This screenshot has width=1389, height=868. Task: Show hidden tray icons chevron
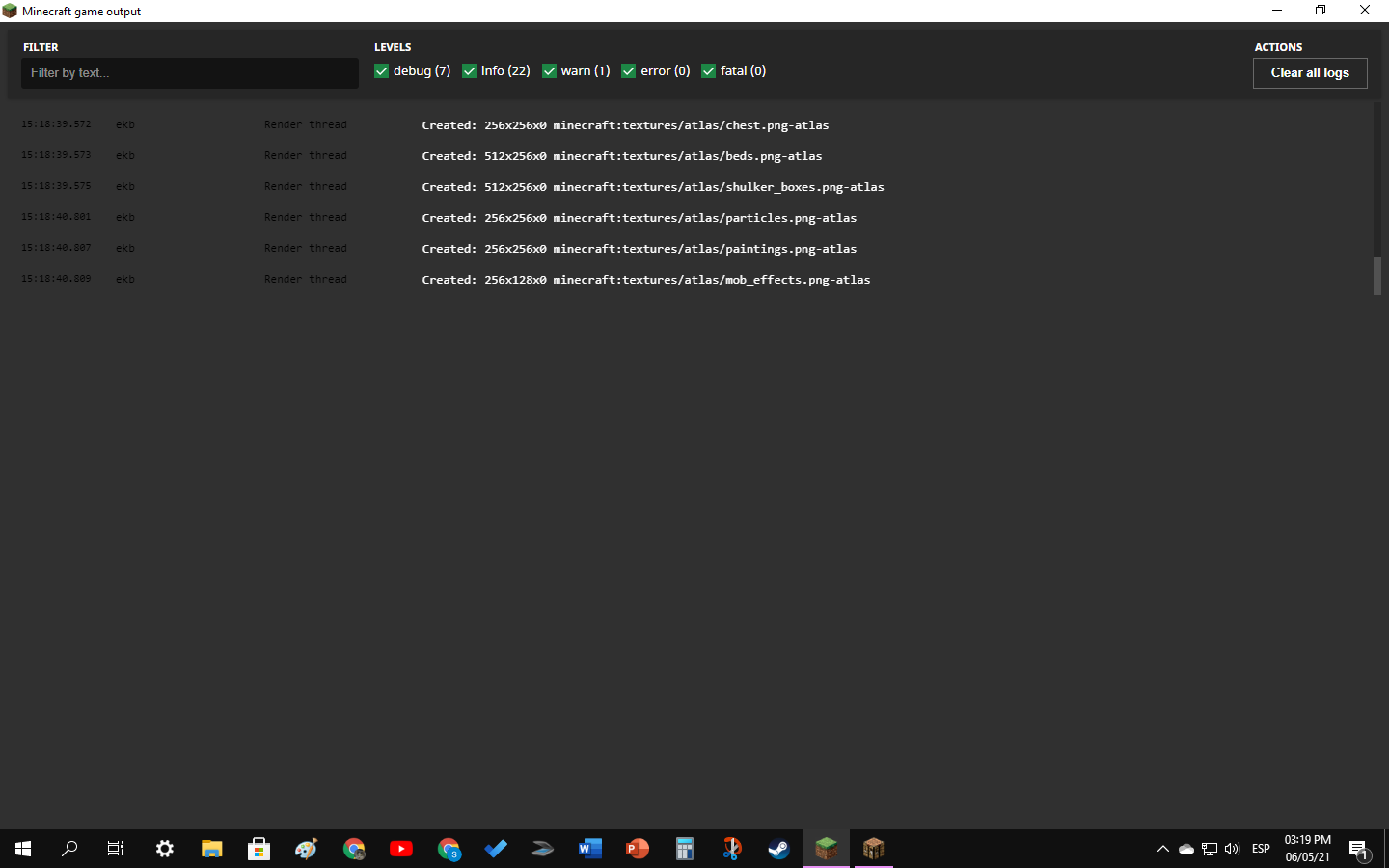[1163, 849]
